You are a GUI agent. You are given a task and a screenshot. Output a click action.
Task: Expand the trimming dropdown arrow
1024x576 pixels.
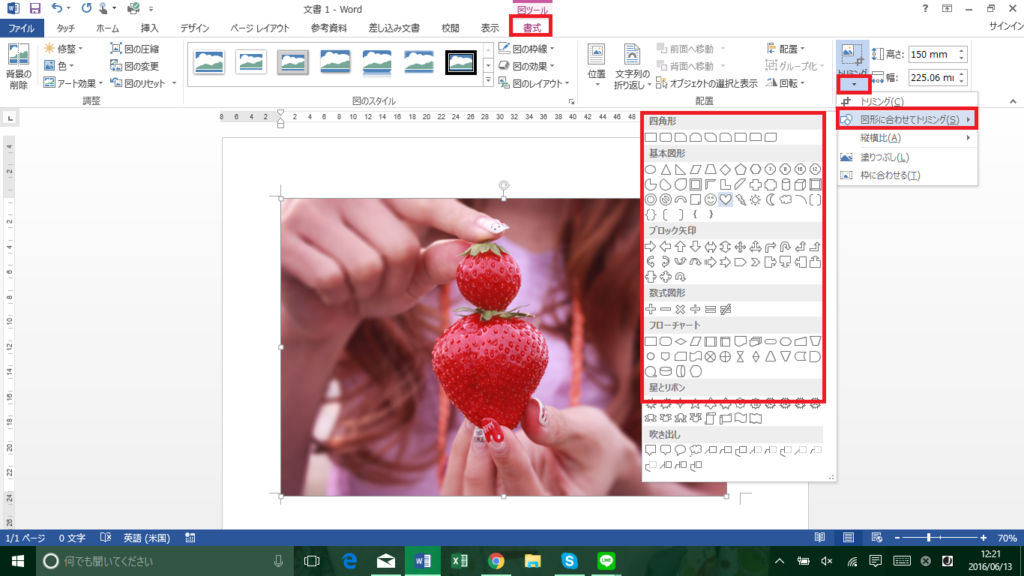(853, 84)
